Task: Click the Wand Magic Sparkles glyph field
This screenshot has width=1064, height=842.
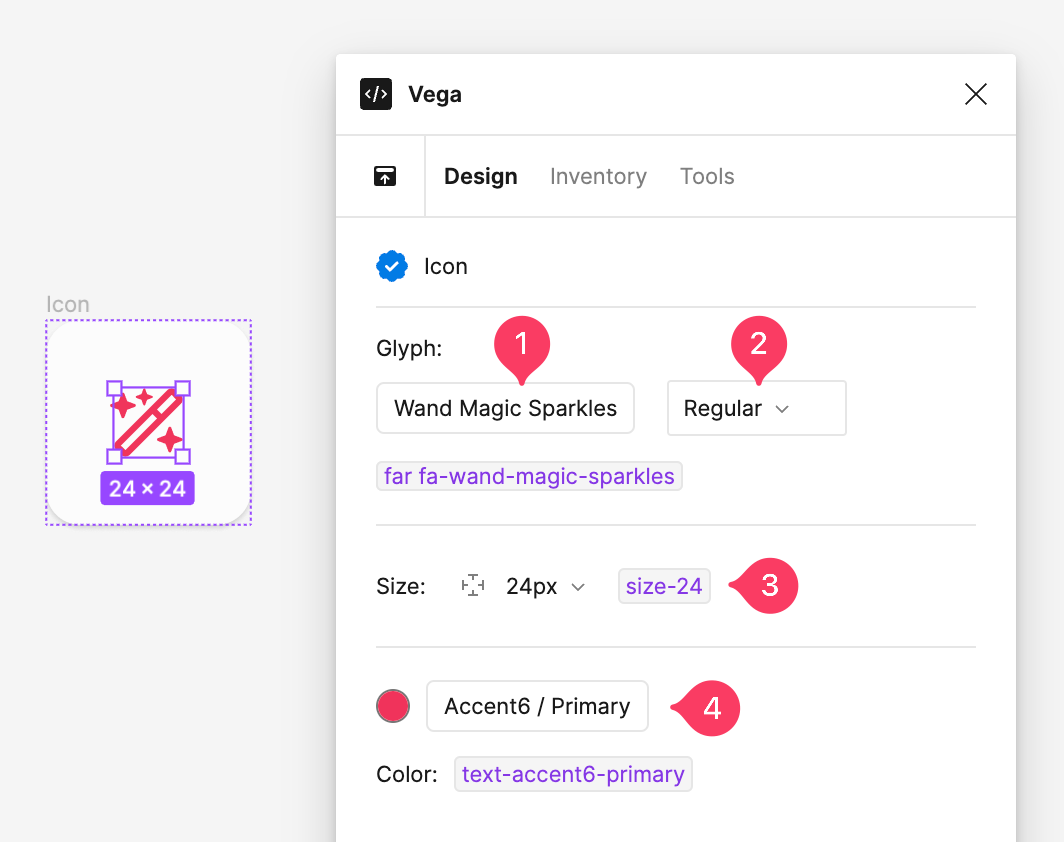Action: [x=506, y=408]
